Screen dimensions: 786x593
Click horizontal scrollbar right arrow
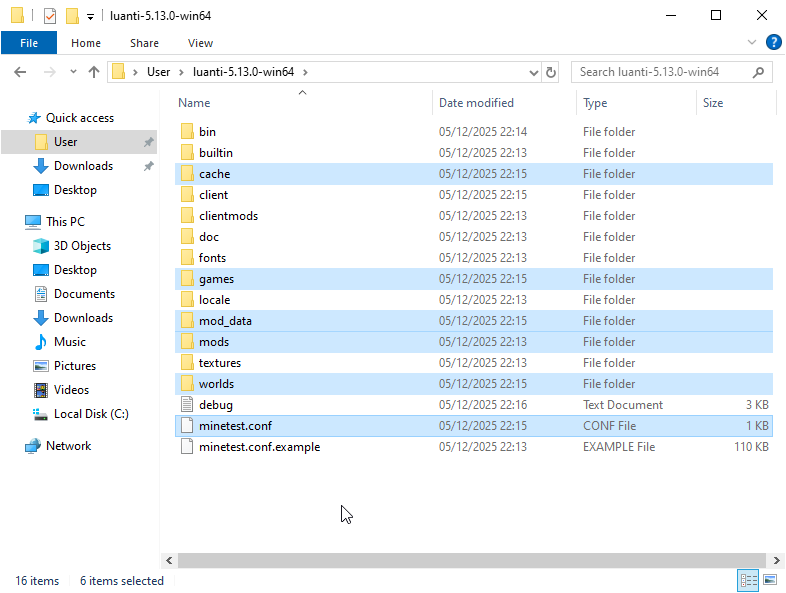click(x=776, y=560)
